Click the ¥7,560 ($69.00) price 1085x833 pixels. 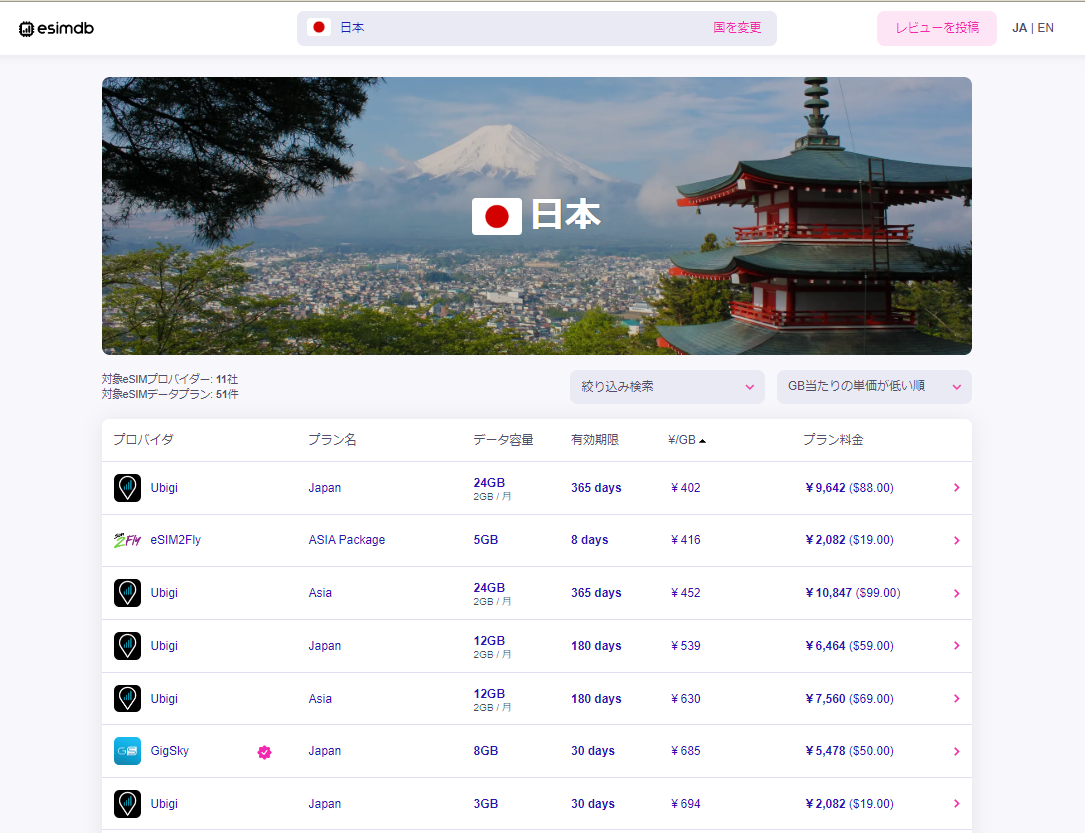(849, 699)
